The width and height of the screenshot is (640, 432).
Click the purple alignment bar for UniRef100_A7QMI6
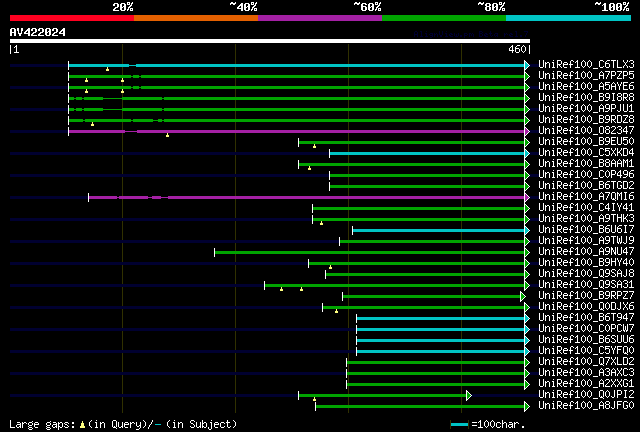tap(307, 198)
